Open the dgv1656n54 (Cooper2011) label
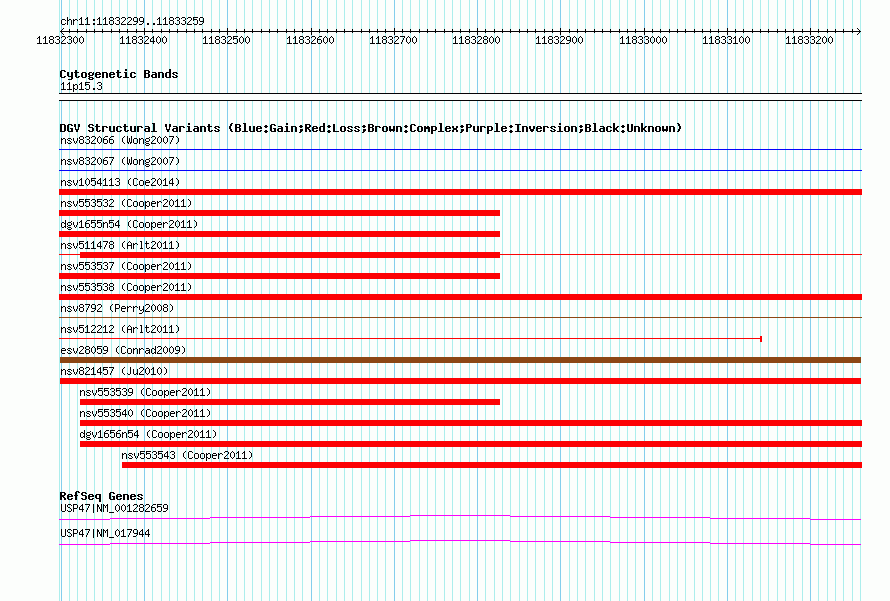Screen dimensions: 890x601 [x=148, y=434]
